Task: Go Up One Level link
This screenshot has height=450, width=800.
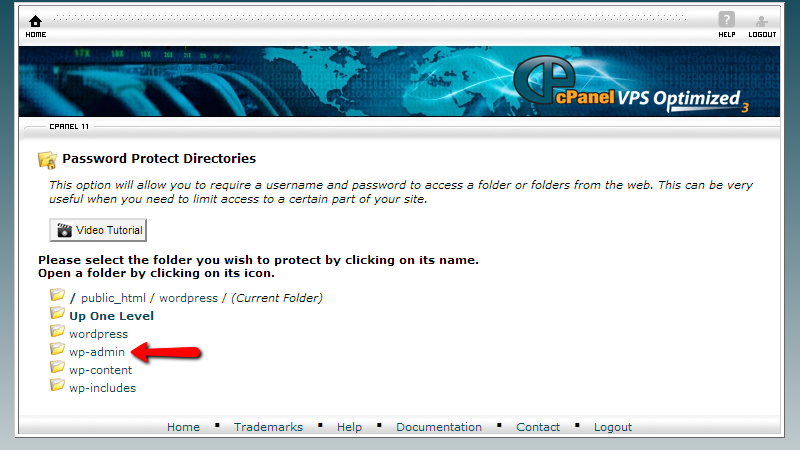Action: click(x=111, y=316)
